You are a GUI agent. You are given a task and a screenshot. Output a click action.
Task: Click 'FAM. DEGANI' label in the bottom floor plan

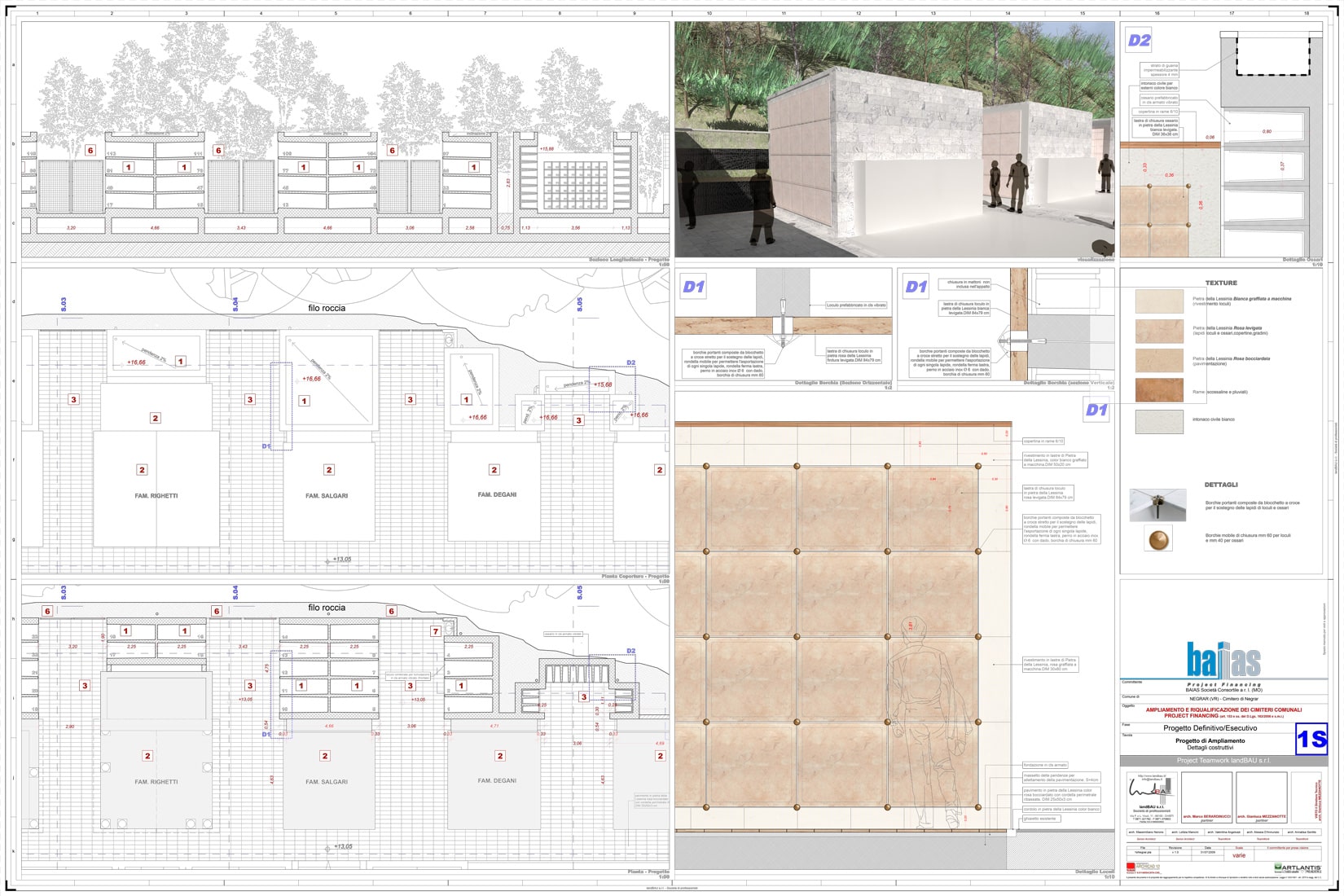click(497, 780)
